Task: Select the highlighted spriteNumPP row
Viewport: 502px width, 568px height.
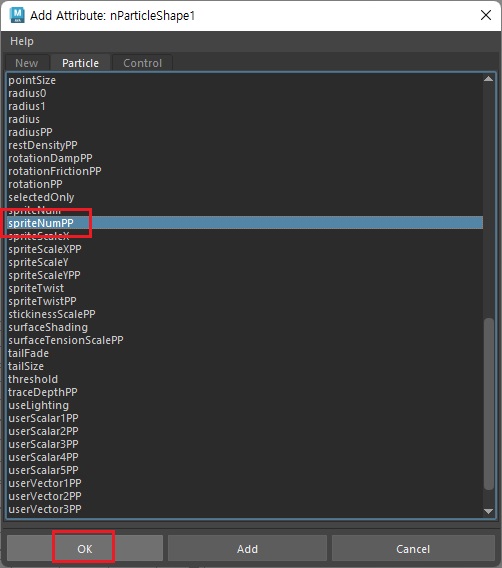Action: pos(245,223)
